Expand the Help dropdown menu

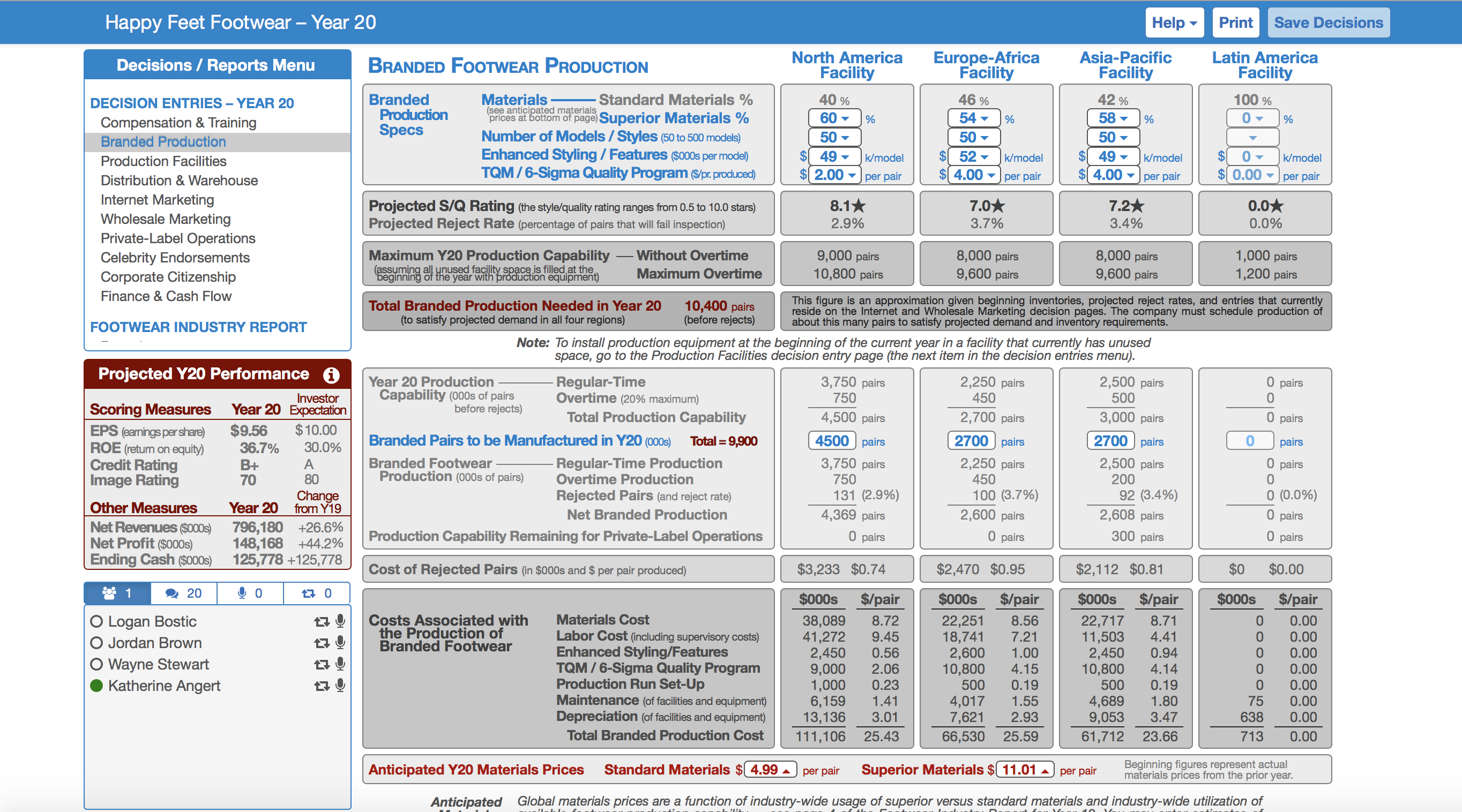pyautogui.click(x=1174, y=22)
